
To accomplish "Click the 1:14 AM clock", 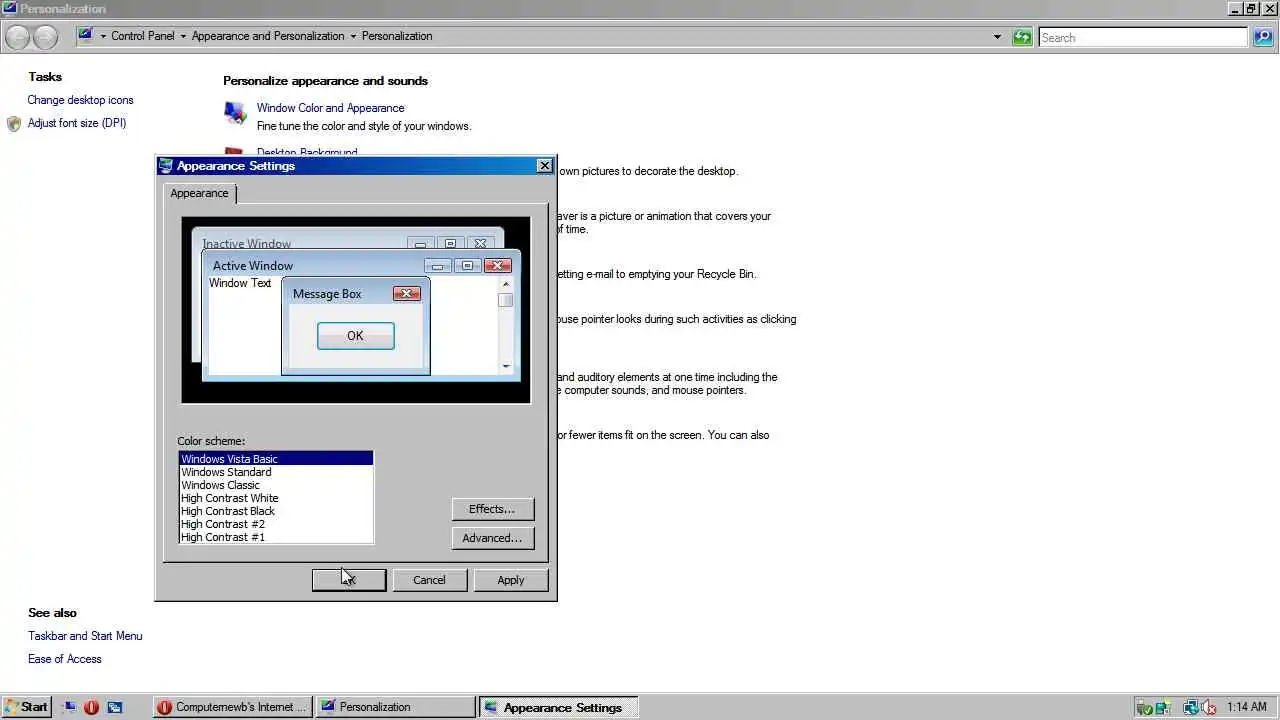I will (1246, 707).
